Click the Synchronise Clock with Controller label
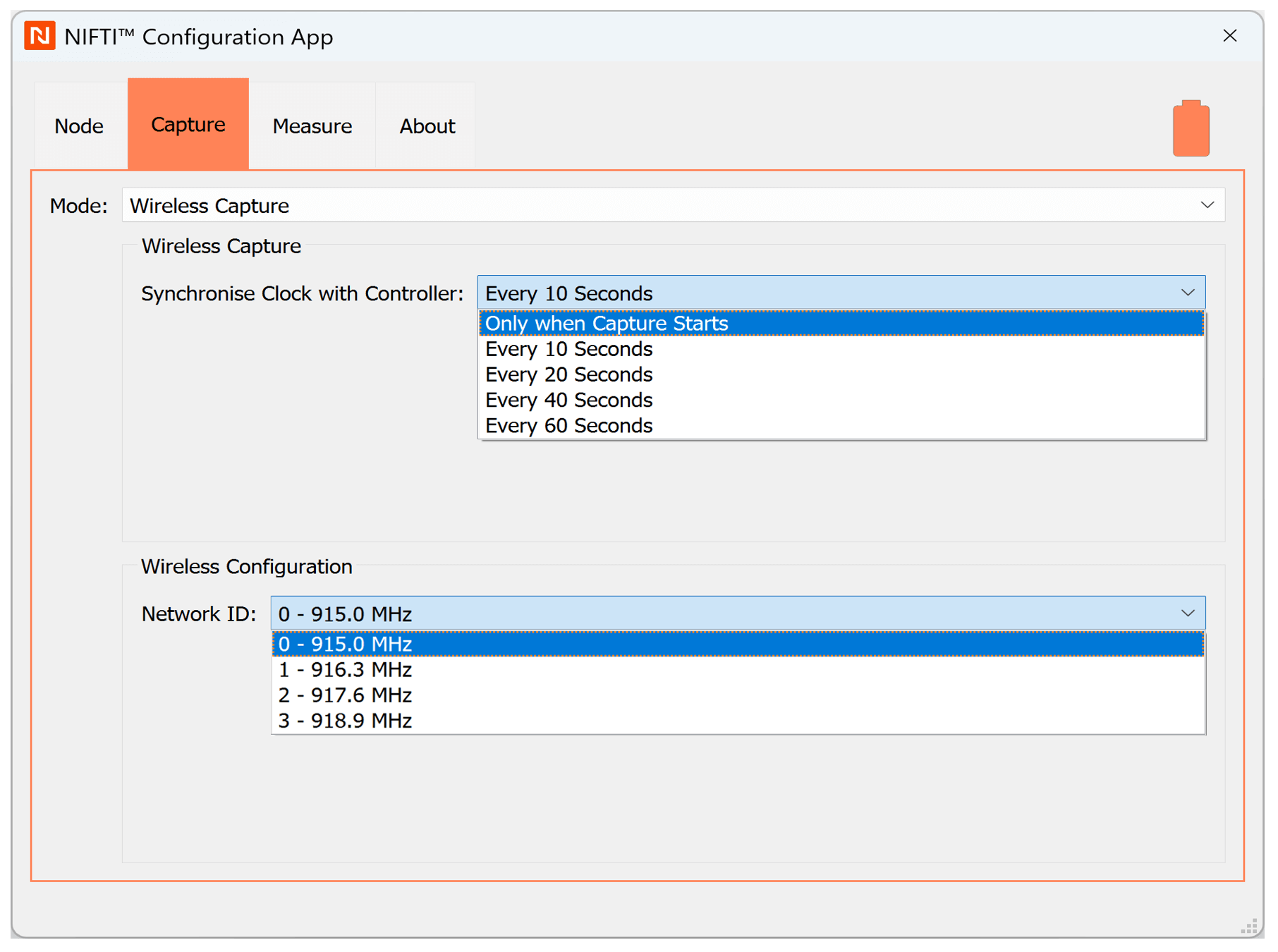Image resolution: width=1278 pixels, height=952 pixels. coord(302,293)
